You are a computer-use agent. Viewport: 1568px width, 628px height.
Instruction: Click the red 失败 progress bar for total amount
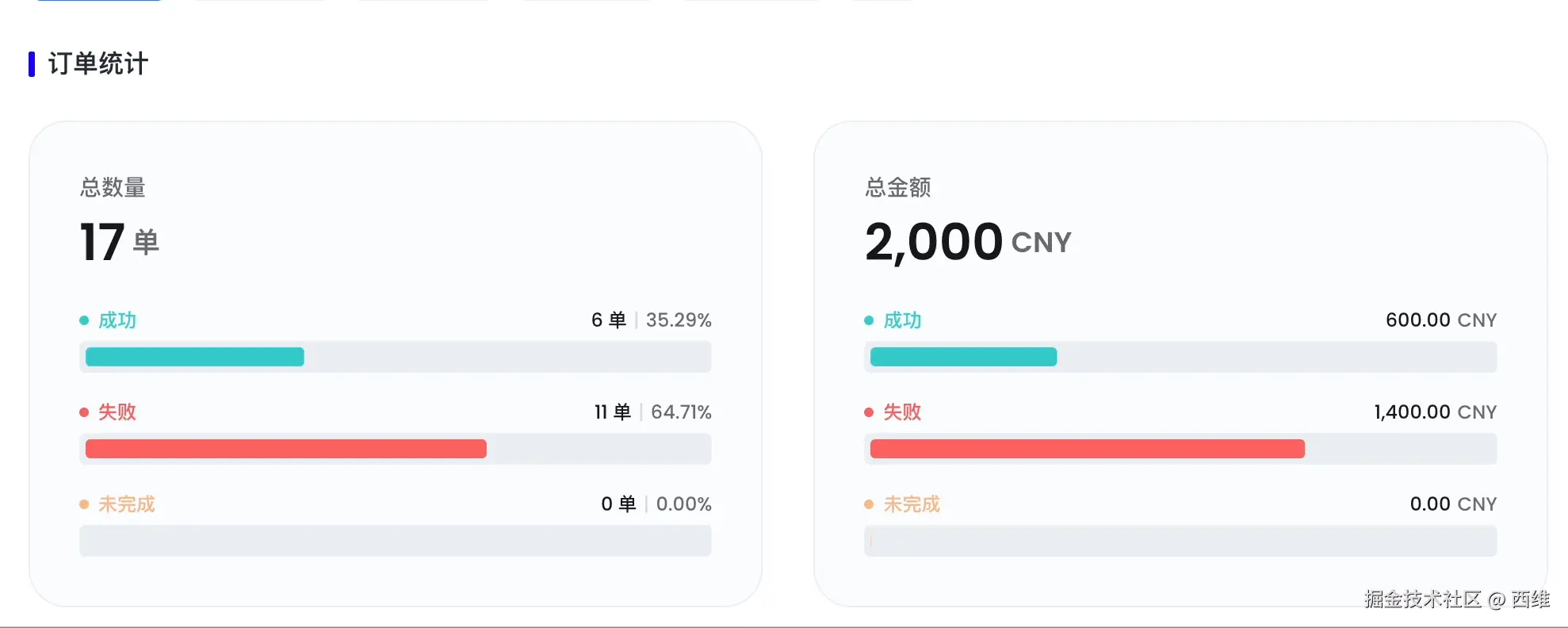(1087, 449)
